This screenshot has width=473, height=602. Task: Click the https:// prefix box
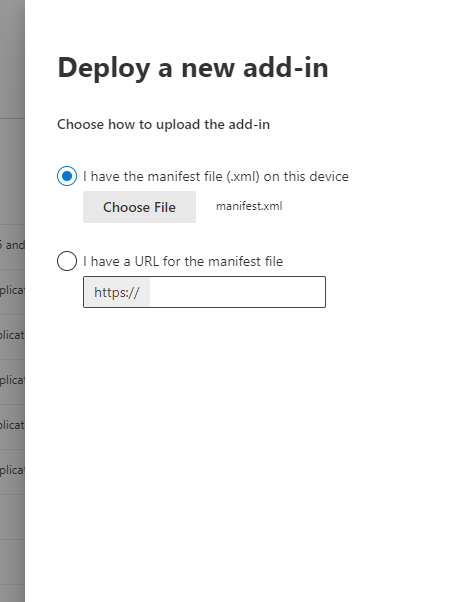click(117, 292)
